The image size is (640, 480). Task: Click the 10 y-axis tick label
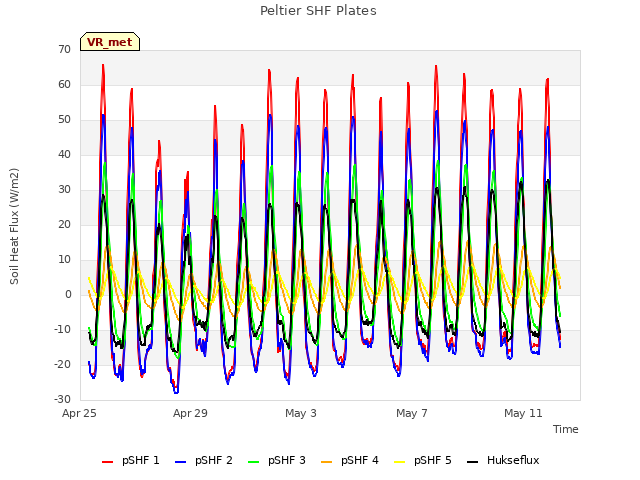(x=64, y=260)
